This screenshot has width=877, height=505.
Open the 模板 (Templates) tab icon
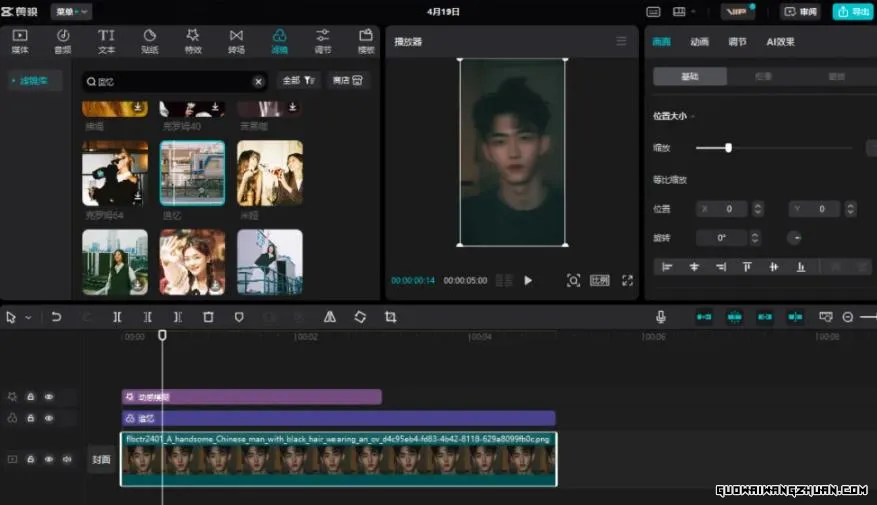coord(366,36)
